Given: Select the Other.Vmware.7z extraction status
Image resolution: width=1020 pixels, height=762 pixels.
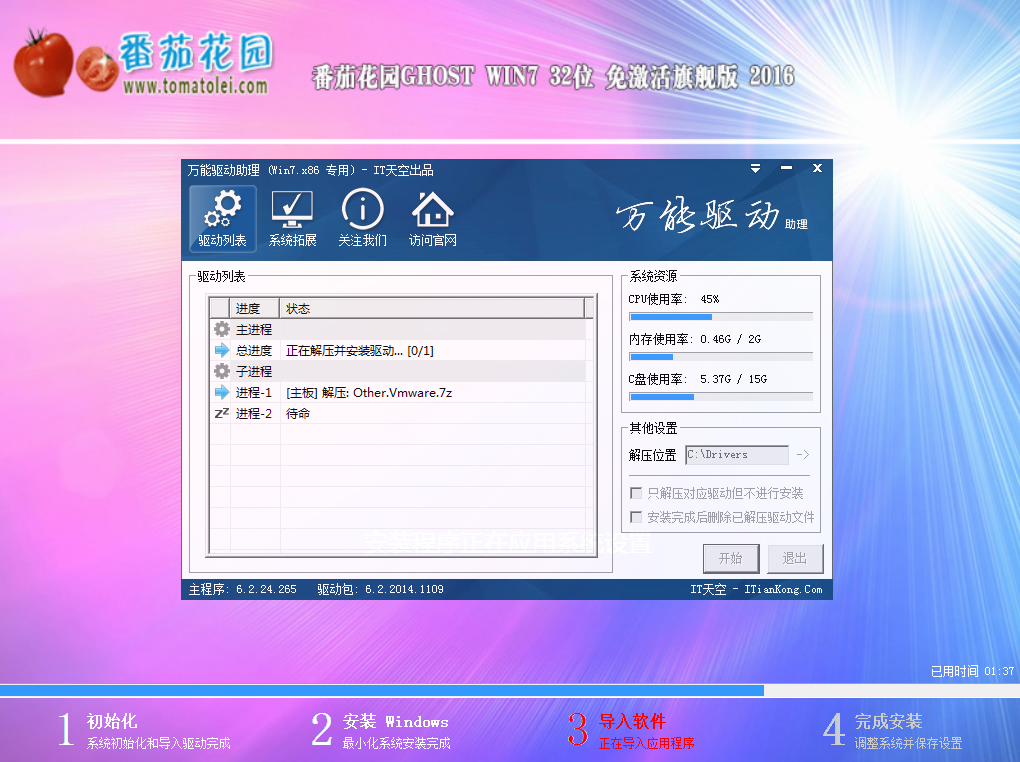Looking at the screenshot, I should 369,392.
